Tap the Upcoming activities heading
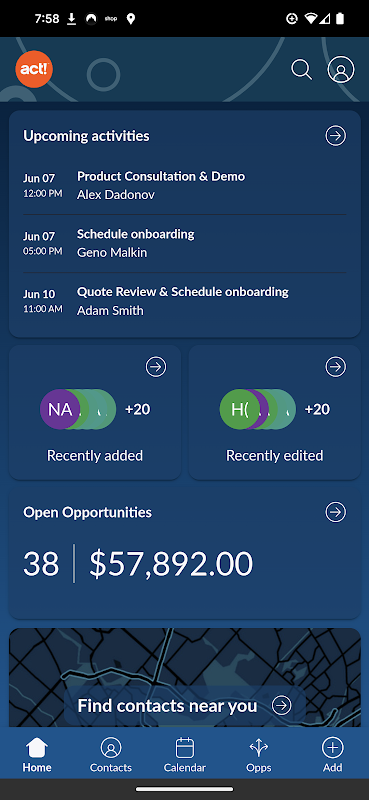369x800 pixels. click(86, 136)
